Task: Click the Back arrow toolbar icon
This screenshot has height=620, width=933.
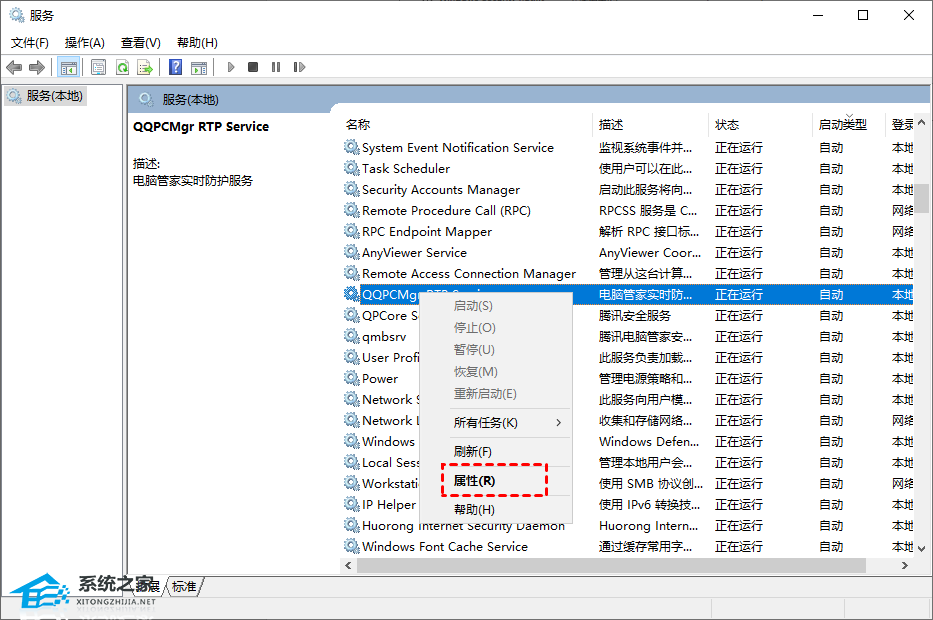Action: 14,67
